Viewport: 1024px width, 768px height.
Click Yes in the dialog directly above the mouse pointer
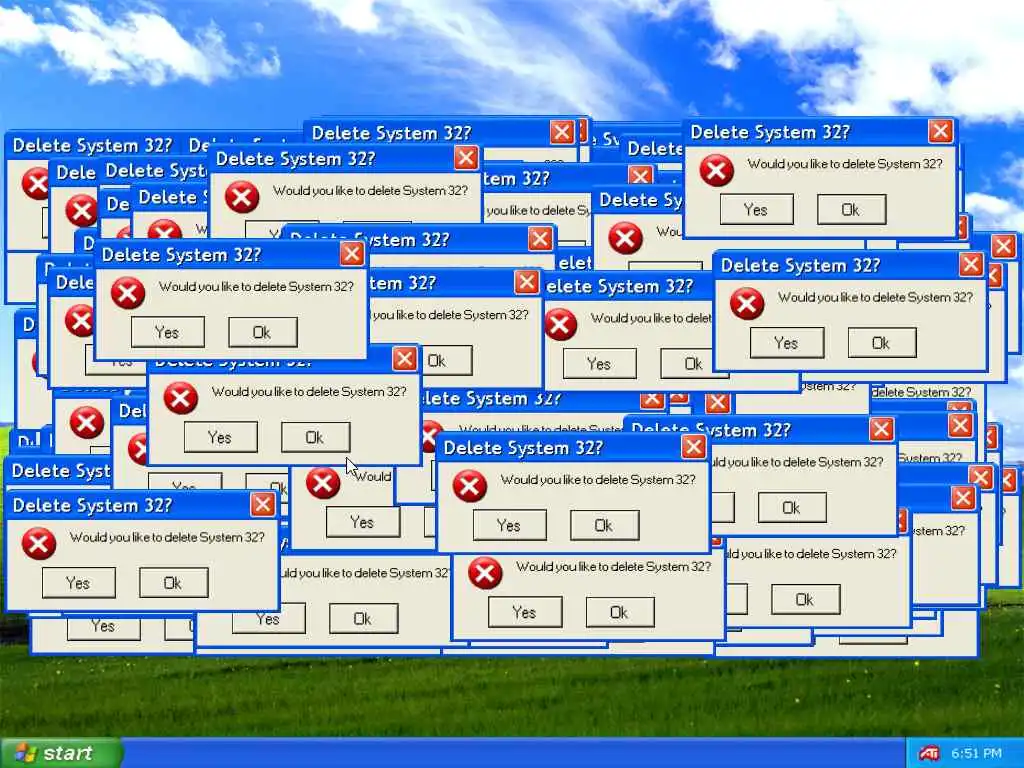(x=220, y=437)
